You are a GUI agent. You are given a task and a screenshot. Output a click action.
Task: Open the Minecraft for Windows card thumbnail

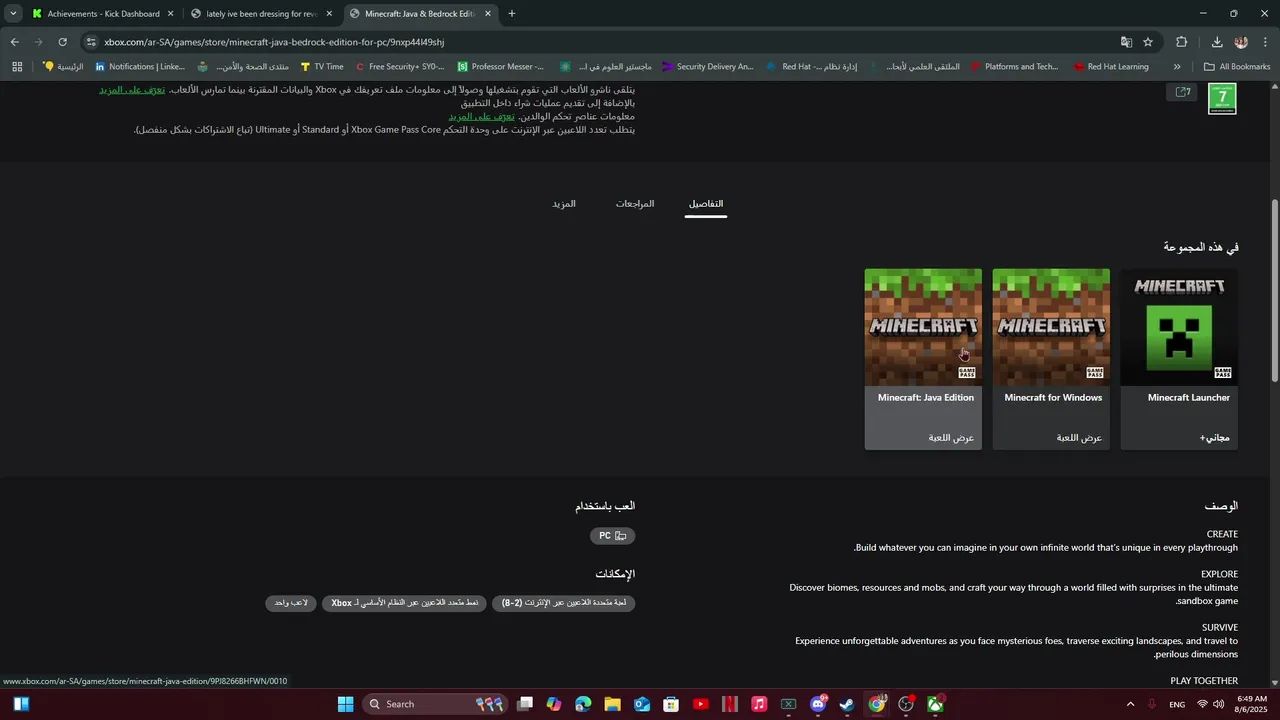(x=1051, y=327)
